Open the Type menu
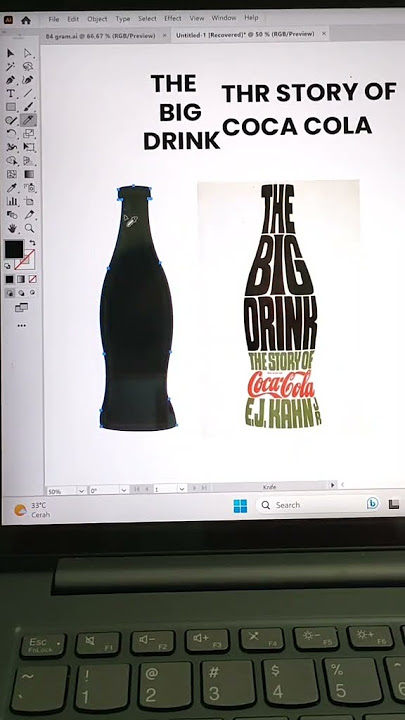This screenshot has height=720, width=405. pos(123,19)
